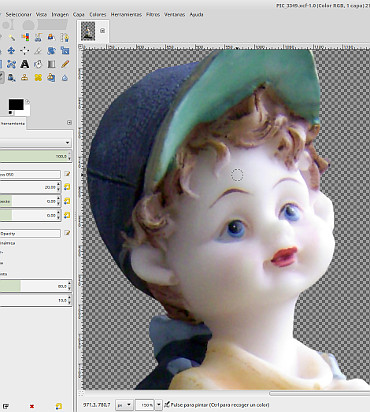The image size is (370, 412).
Task: Open the paint mode dropdown
Action: (x=36, y=143)
